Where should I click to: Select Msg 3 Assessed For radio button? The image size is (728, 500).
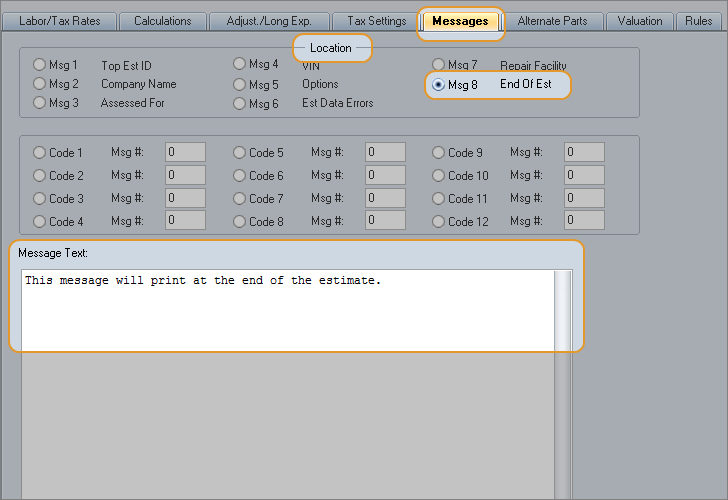pos(40,102)
